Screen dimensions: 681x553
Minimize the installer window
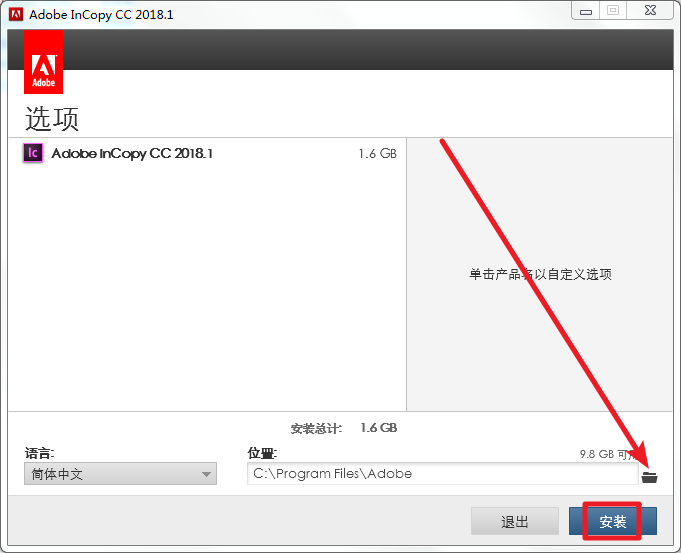585,11
